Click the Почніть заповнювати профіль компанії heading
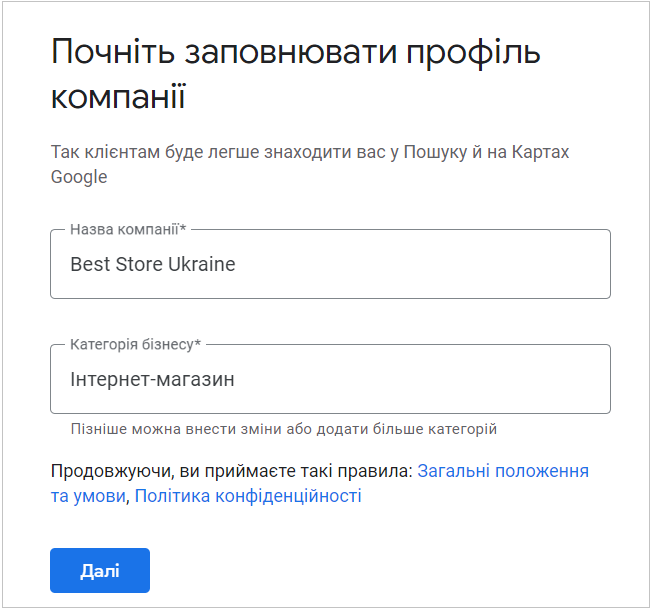This screenshot has width=653, height=612. 295,75
